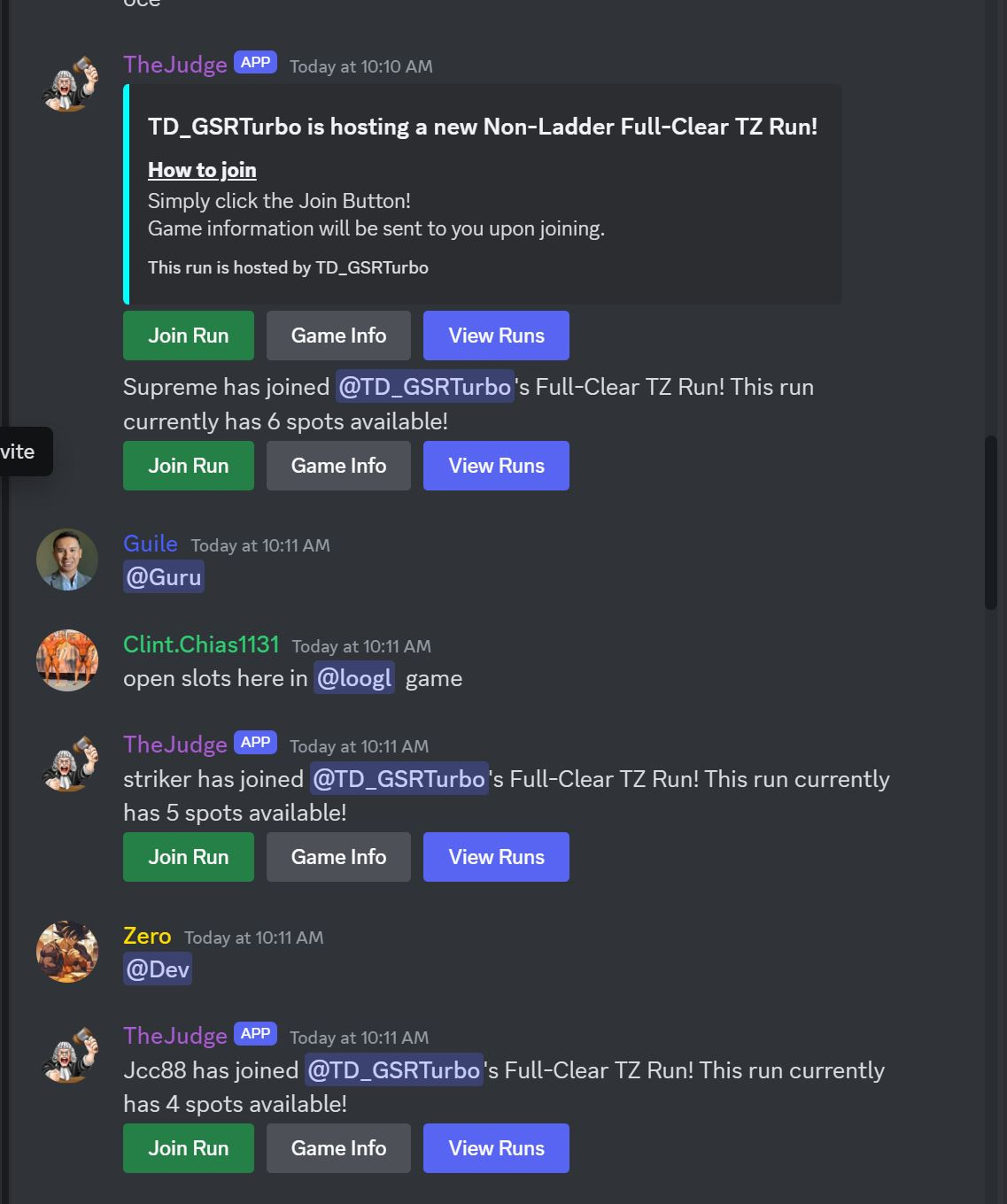Open Game Info under the Supreme joined message

click(x=338, y=466)
